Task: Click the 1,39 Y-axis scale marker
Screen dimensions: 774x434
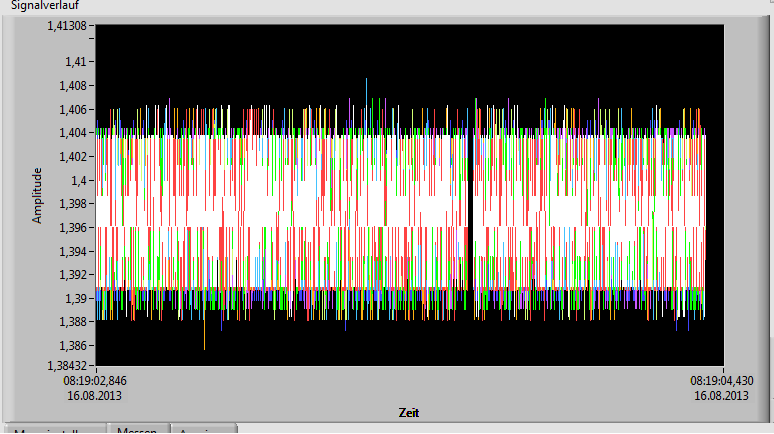Action: tap(76, 299)
